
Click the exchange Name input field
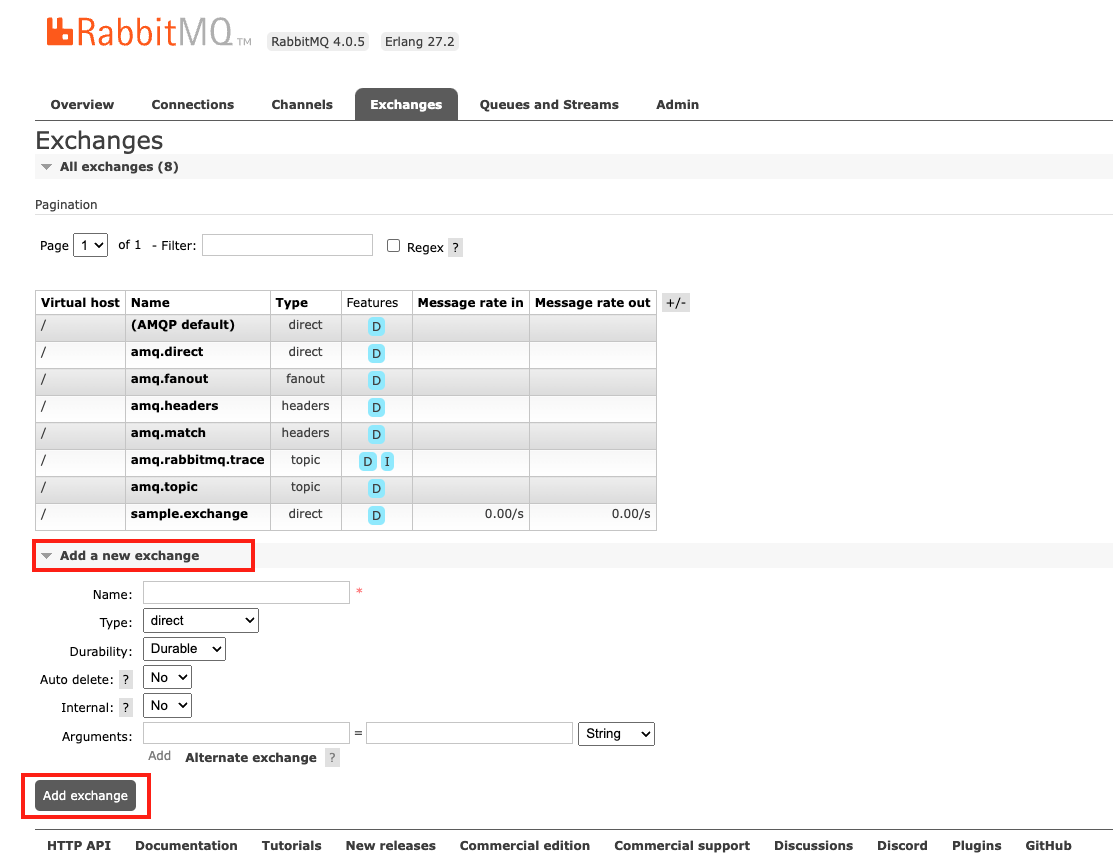click(245, 592)
